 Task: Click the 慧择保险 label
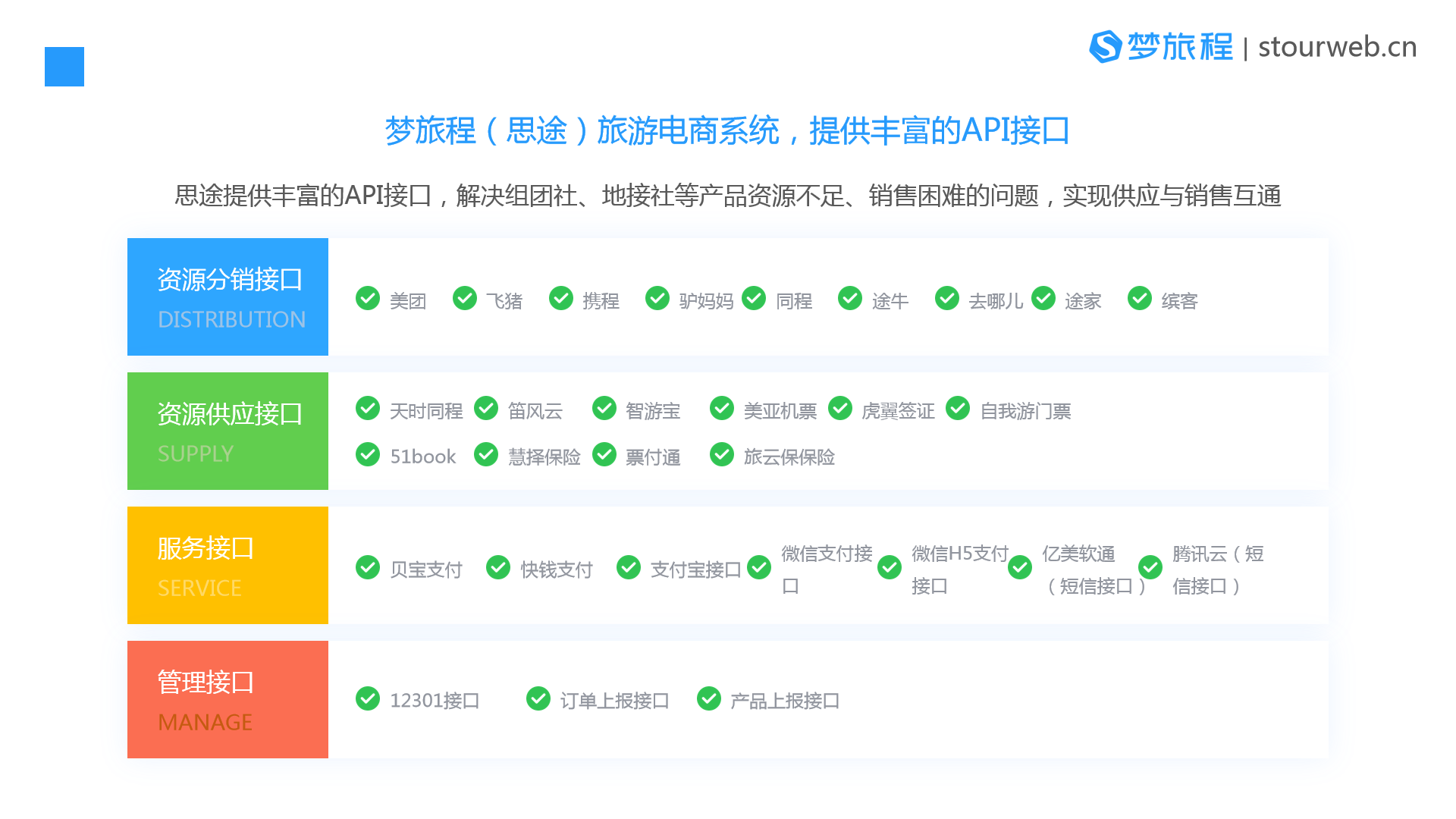544,457
